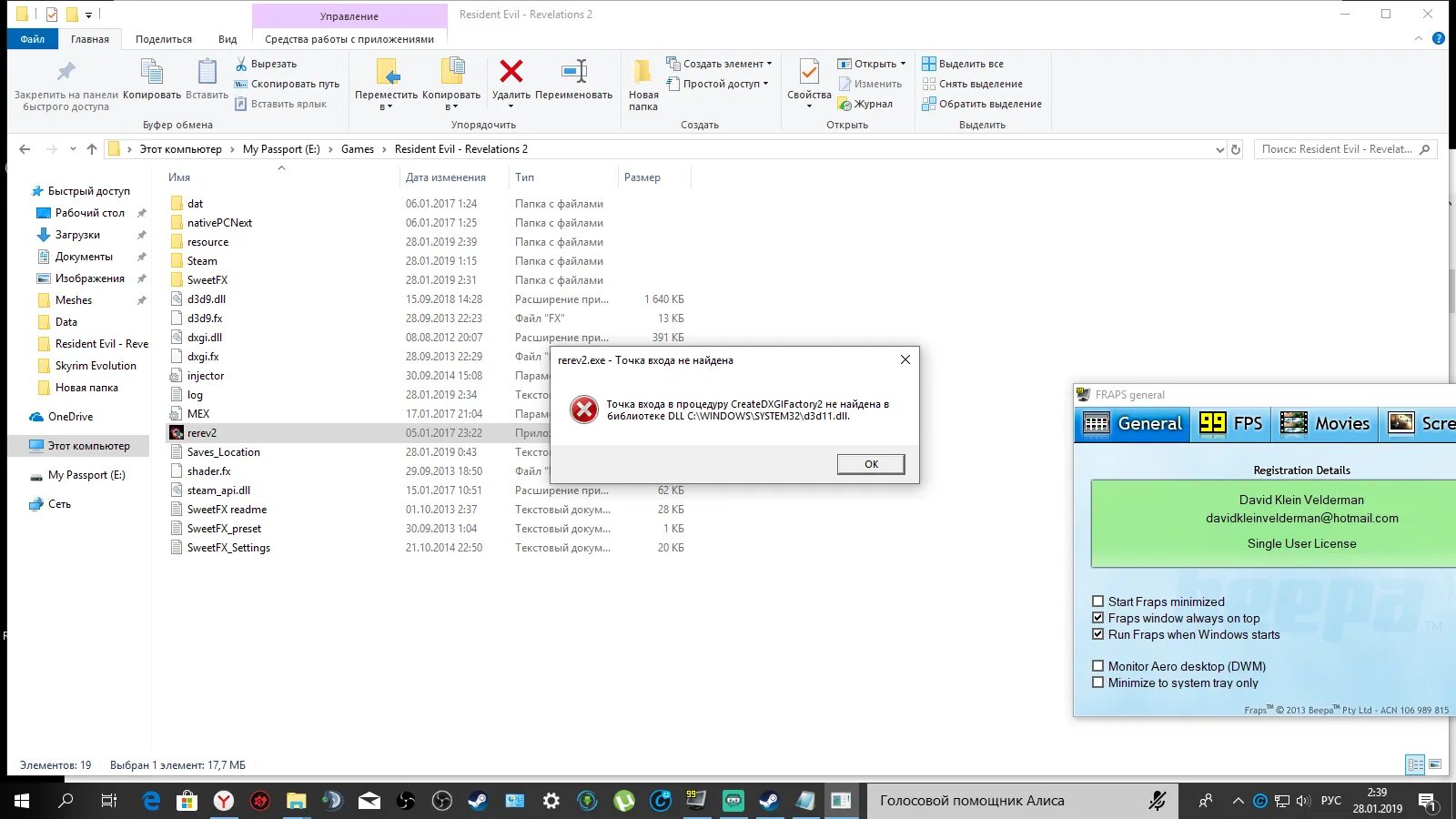Switch to Вид ribbon tab

coord(227,39)
